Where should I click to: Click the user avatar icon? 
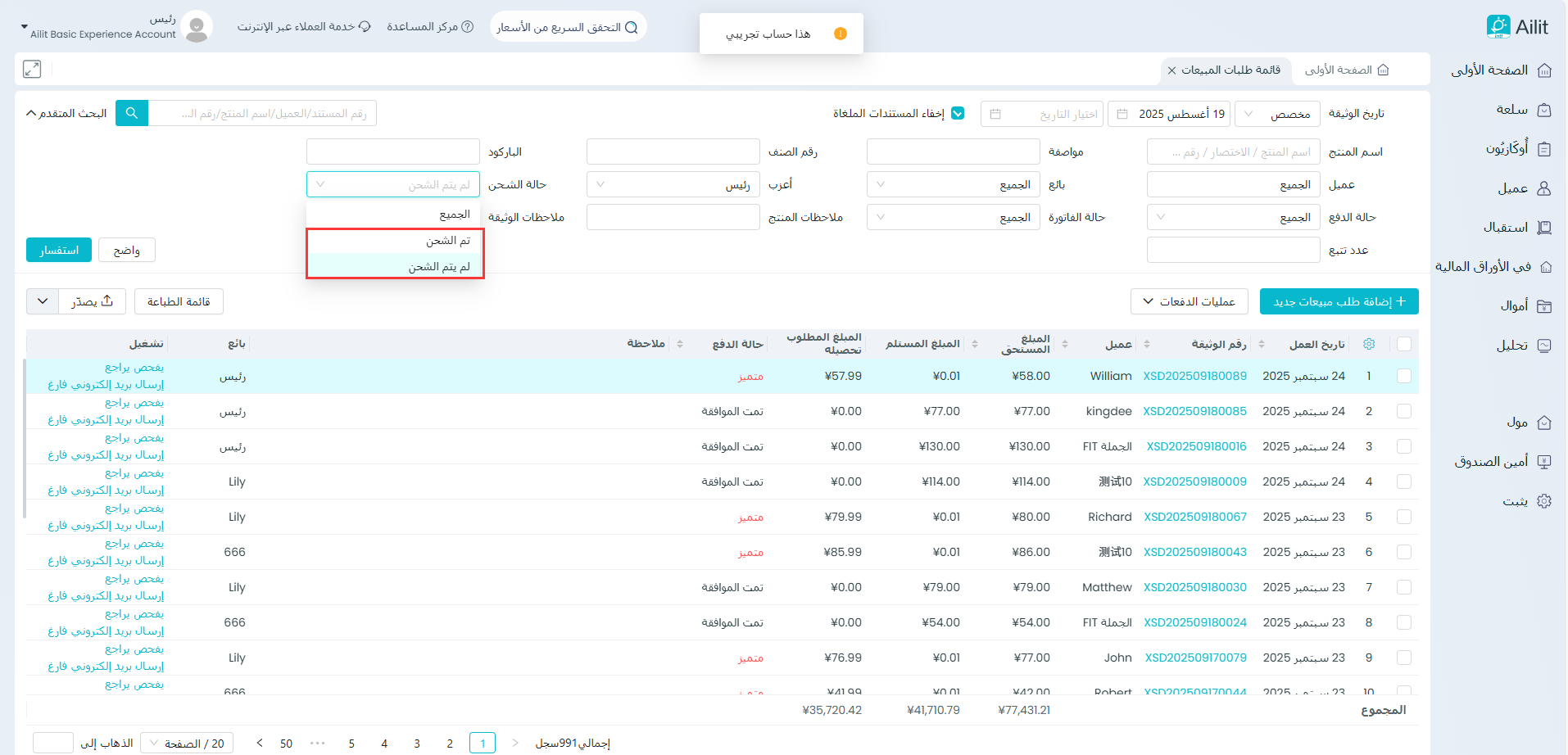pyautogui.click(x=197, y=27)
